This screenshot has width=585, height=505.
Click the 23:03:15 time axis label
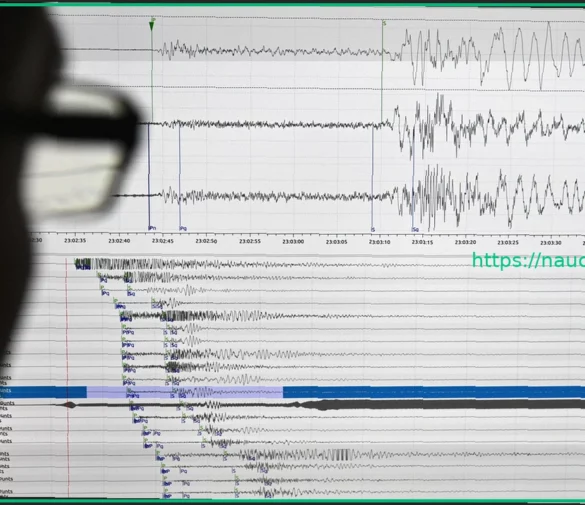pos(422,242)
